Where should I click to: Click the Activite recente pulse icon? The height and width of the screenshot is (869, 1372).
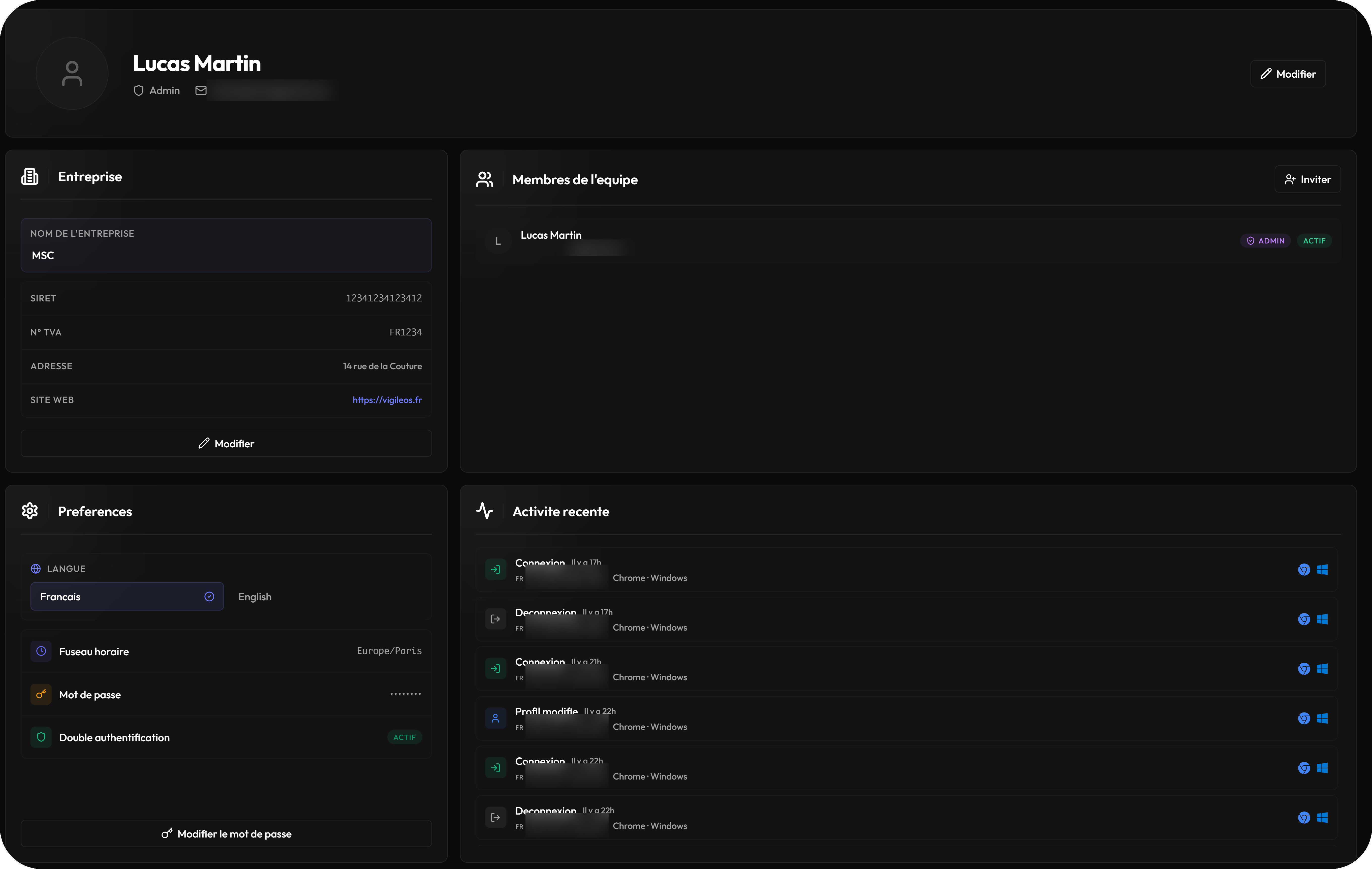pyautogui.click(x=485, y=511)
